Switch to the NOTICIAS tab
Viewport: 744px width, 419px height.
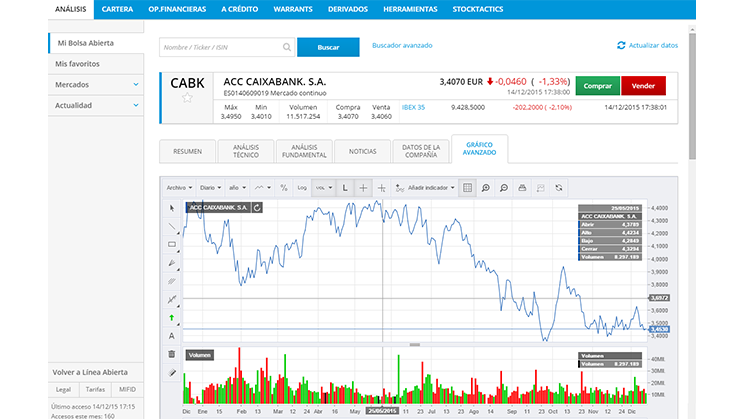(x=363, y=151)
